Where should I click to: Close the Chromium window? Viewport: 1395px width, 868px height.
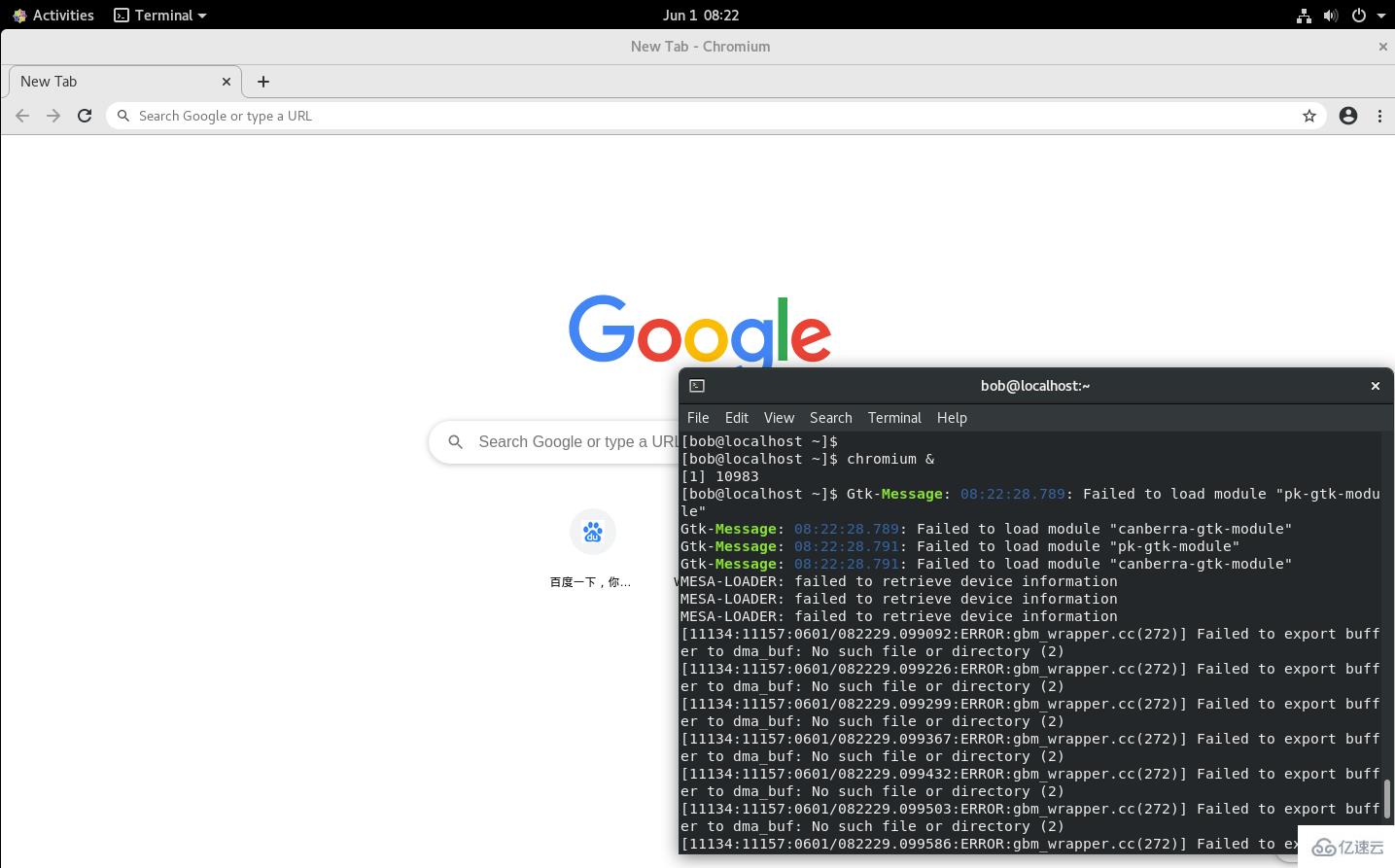tap(1383, 47)
